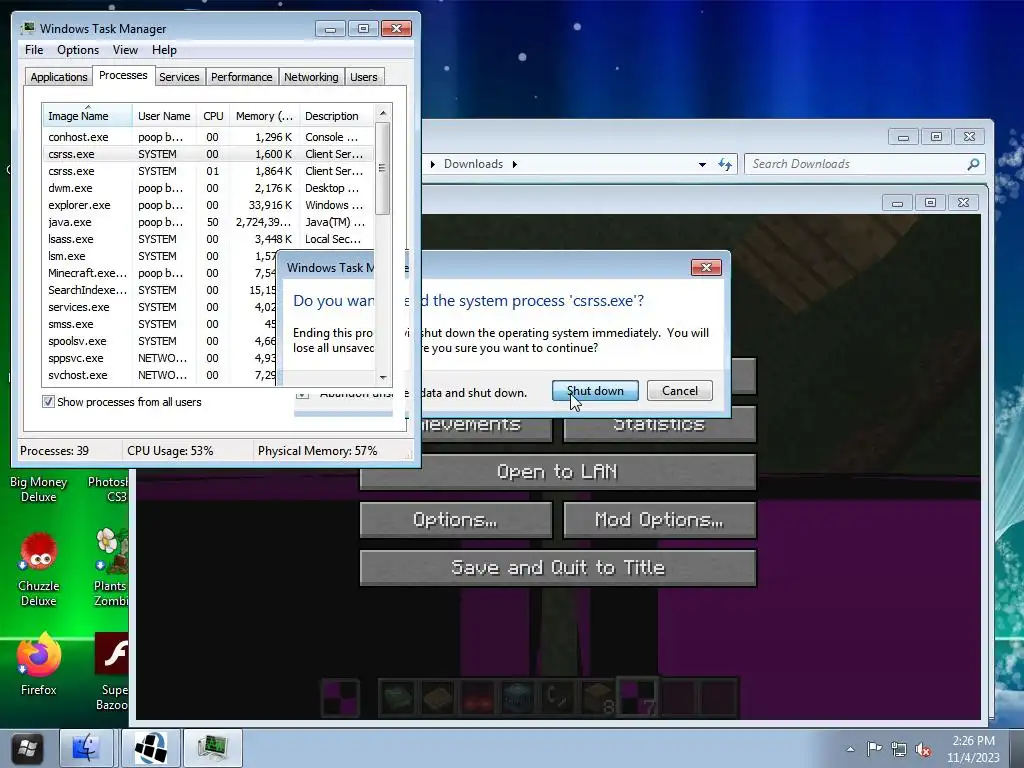Click process list scroll down arrow
The width and height of the screenshot is (1024, 768).
pos(383,377)
